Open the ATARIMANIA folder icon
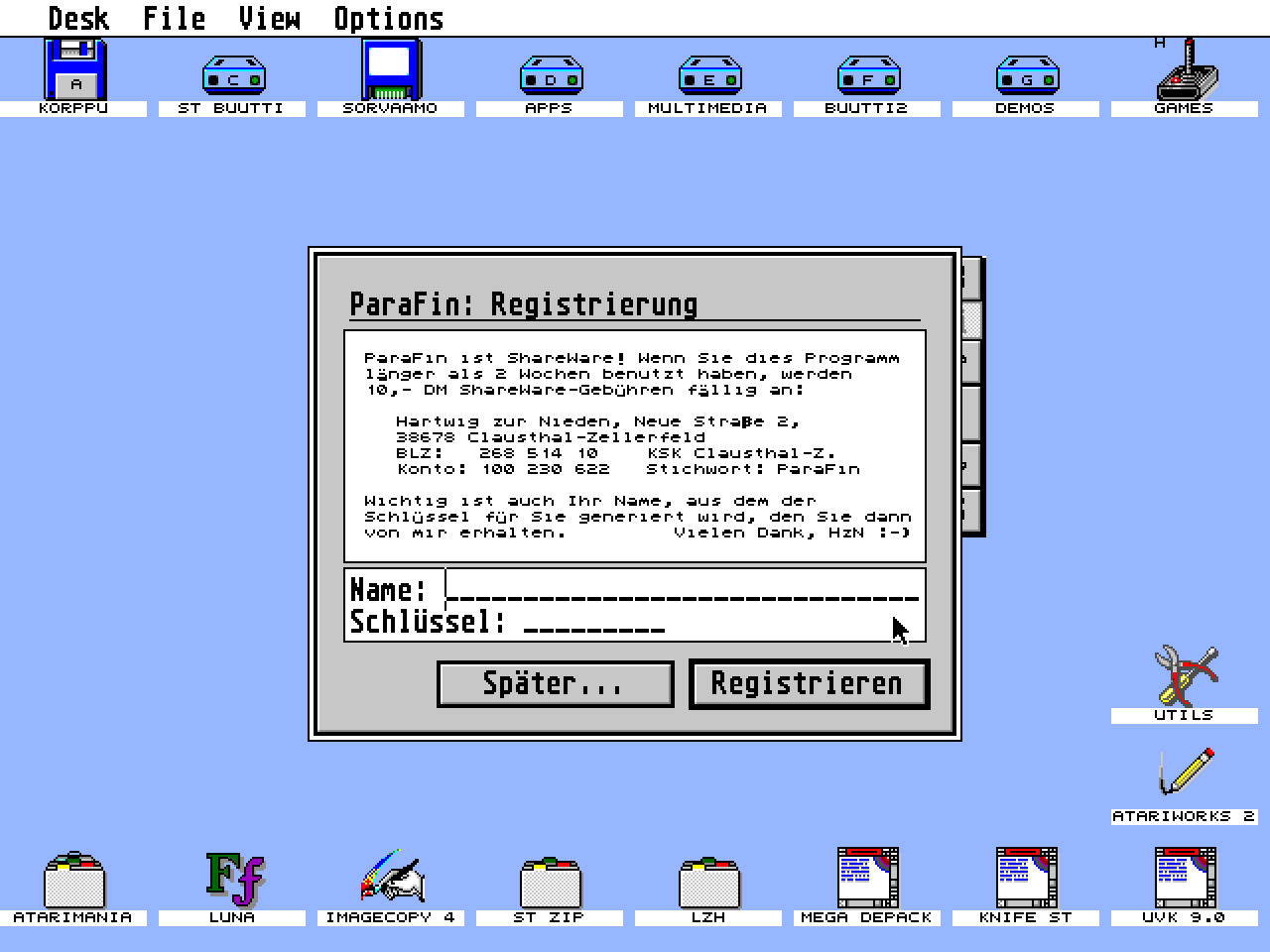The width and height of the screenshot is (1270, 952). coord(74,879)
